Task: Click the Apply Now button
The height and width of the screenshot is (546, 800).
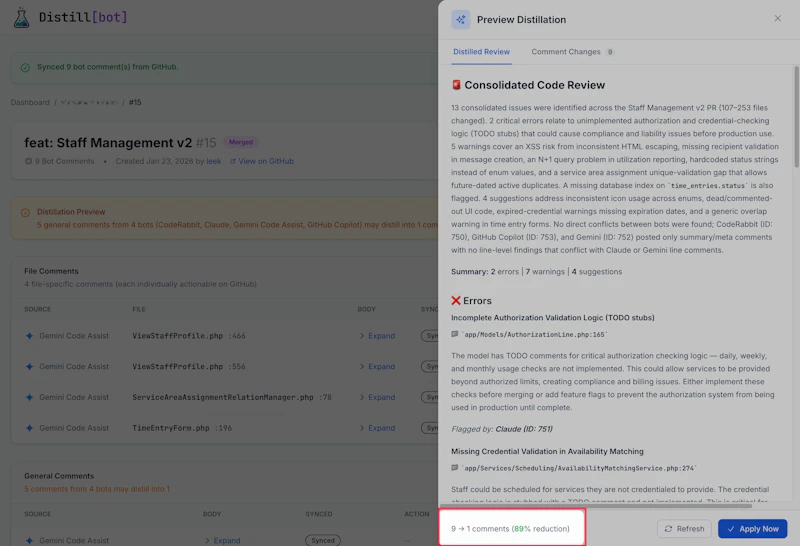Action: pyautogui.click(x=753, y=529)
